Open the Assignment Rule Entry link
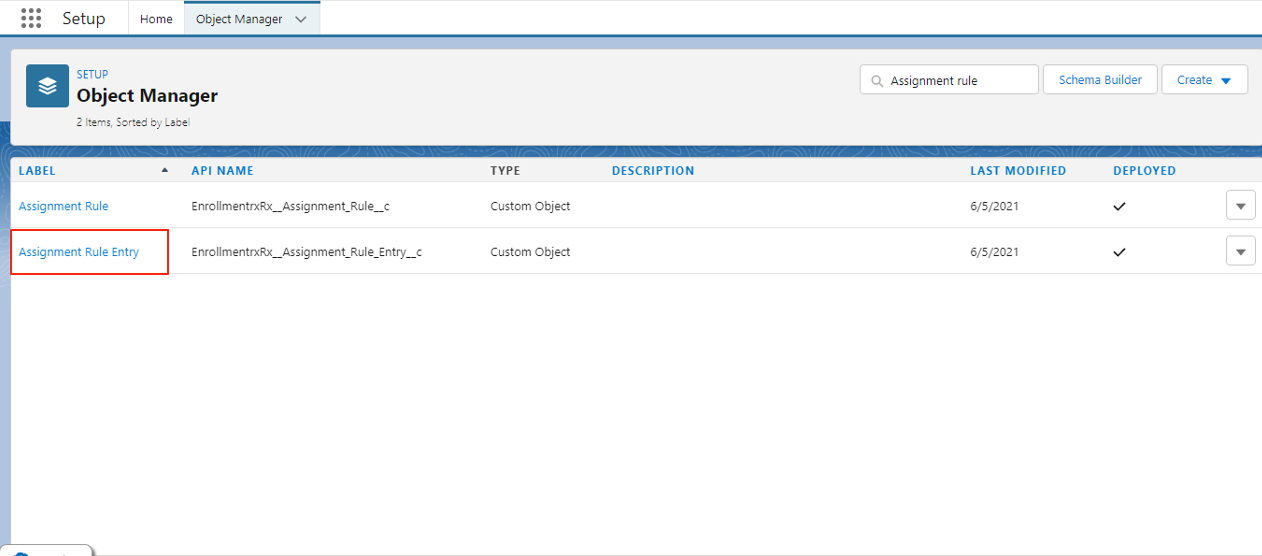Image resolution: width=1262 pixels, height=556 pixels. [x=79, y=252]
